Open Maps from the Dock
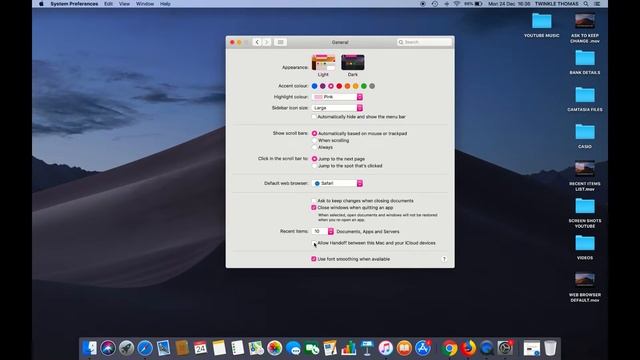The height and width of the screenshot is (360, 640). (x=256, y=348)
